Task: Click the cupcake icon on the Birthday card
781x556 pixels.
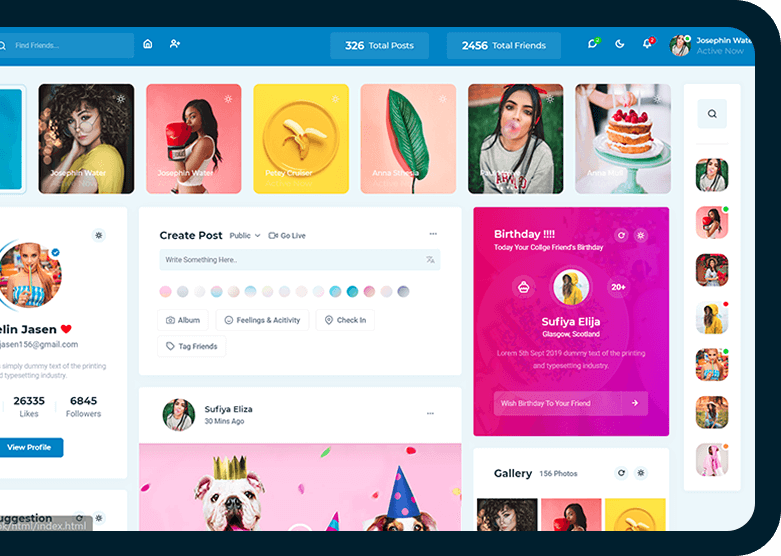Action: point(523,287)
